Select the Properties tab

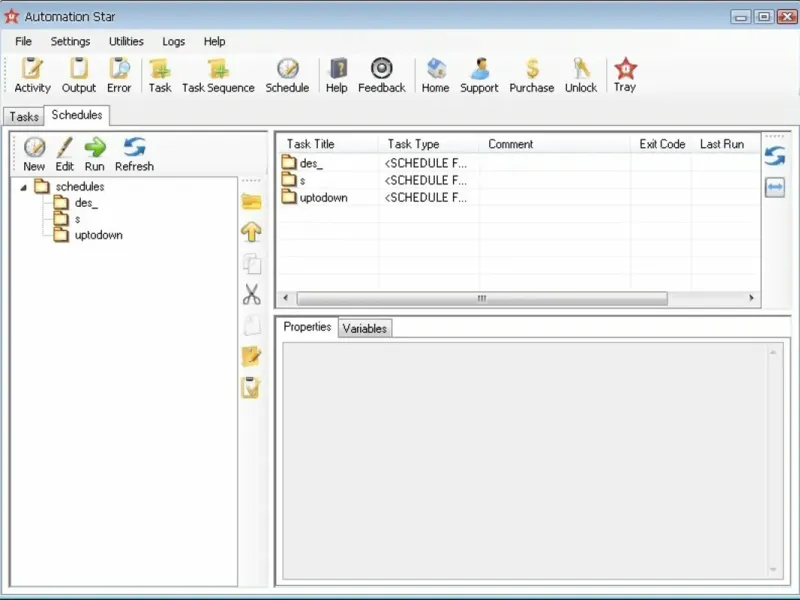[x=307, y=327]
